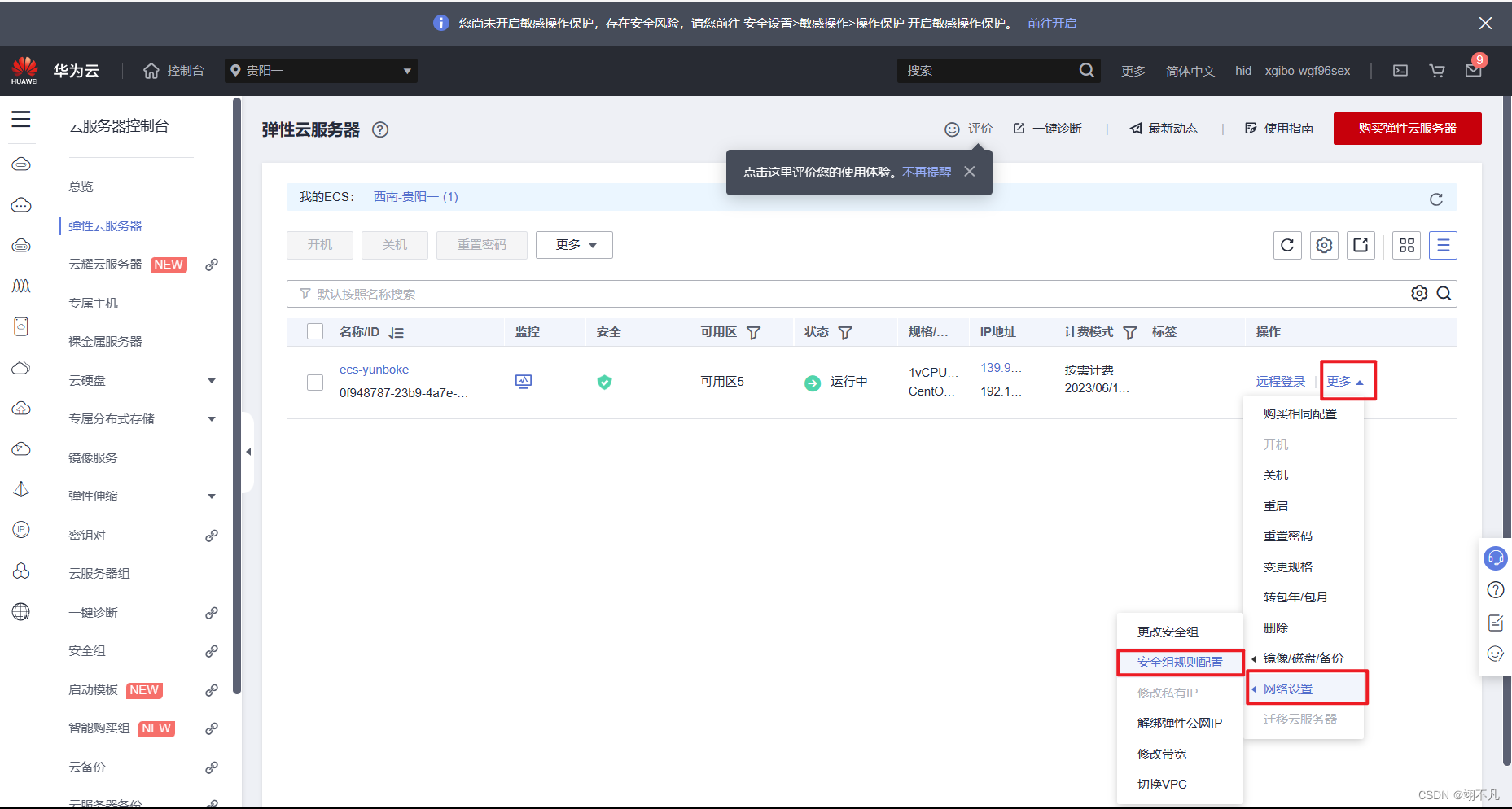Open 镜像服务 in the sidebar
The width and height of the screenshot is (1512, 809).
coord(93,458)
